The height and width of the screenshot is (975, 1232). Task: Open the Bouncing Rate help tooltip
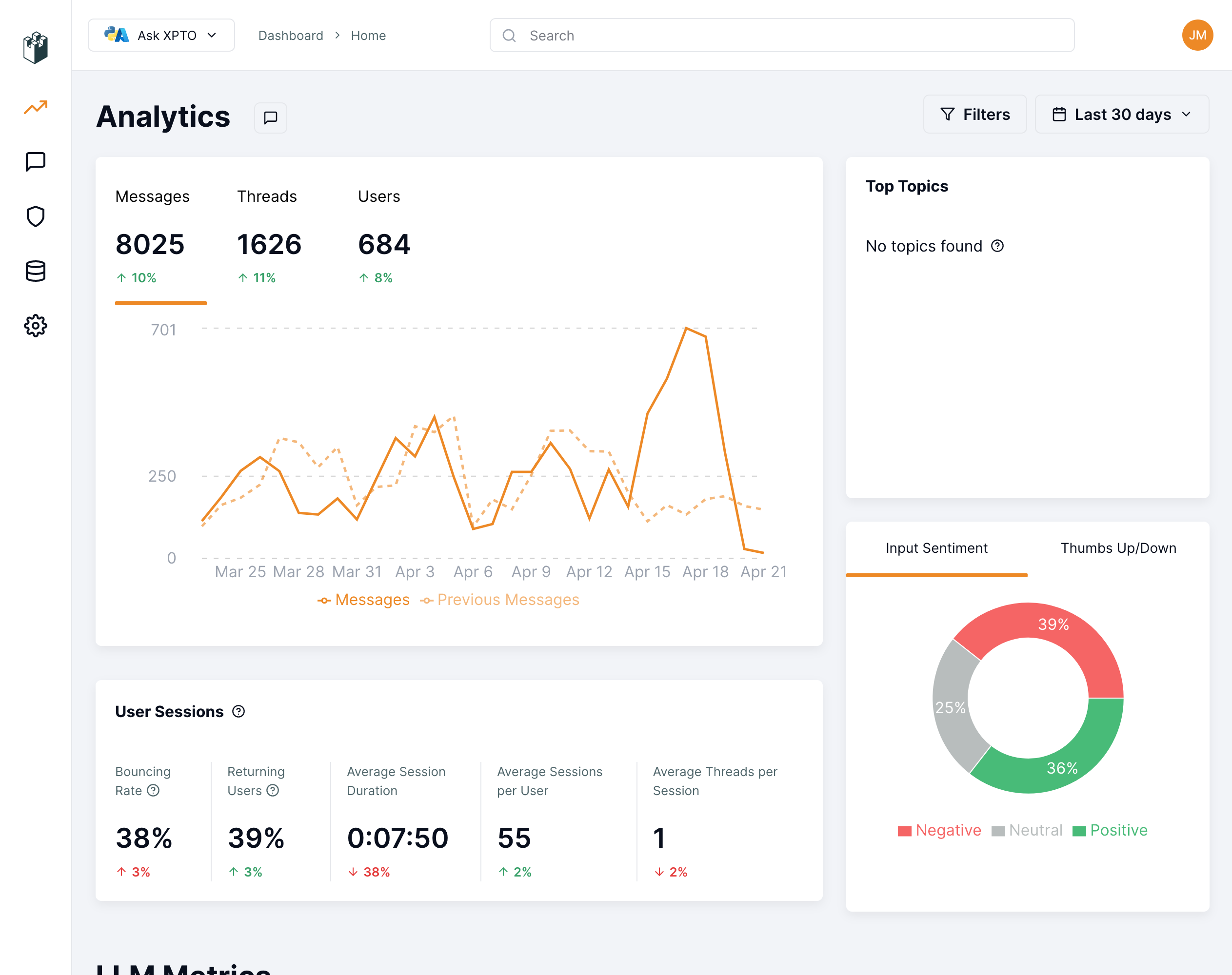pos(153,791)
